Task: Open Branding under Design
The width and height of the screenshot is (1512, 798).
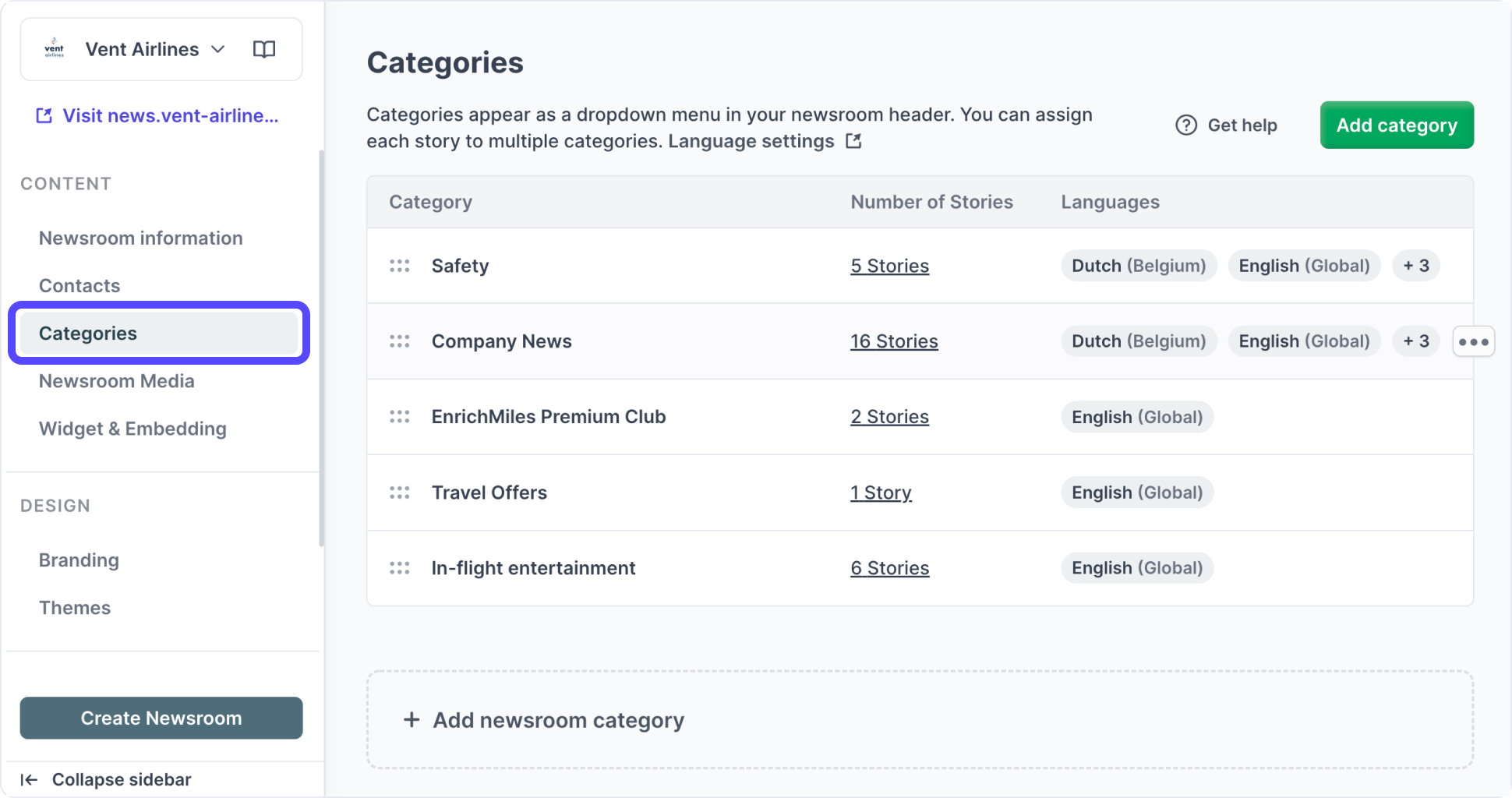Action: [x=79, y=560]
